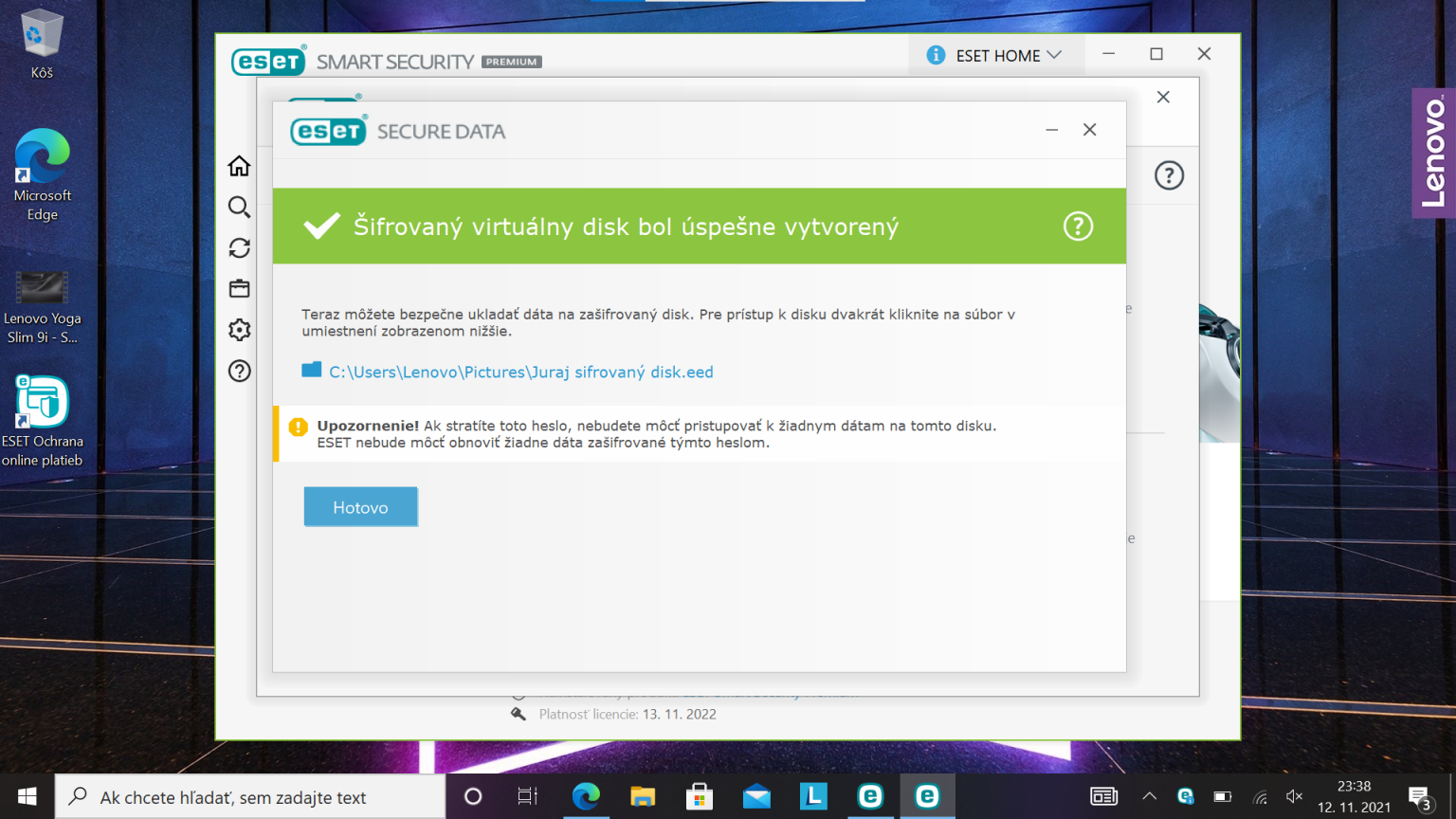Open Mail app from the taskbar
This screenshot has height=819, width=1456.
click(x=756, y=796)
